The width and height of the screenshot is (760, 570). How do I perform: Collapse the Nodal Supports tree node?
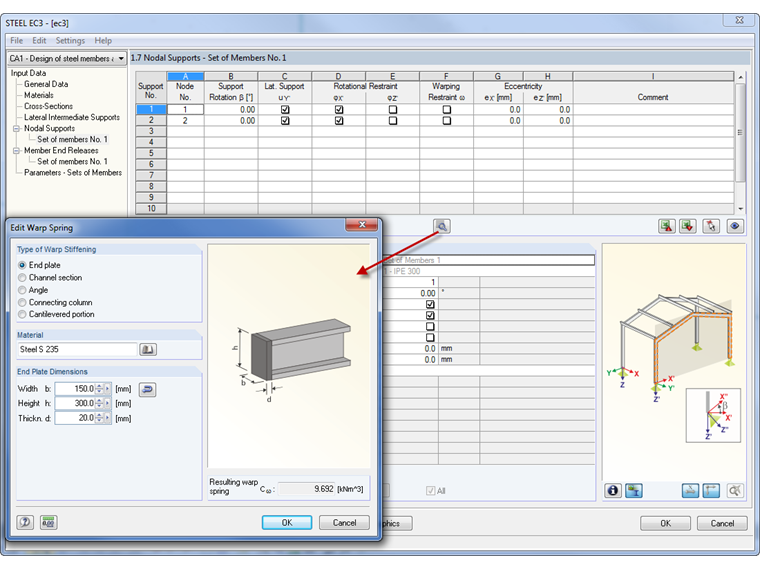(16, 128)
